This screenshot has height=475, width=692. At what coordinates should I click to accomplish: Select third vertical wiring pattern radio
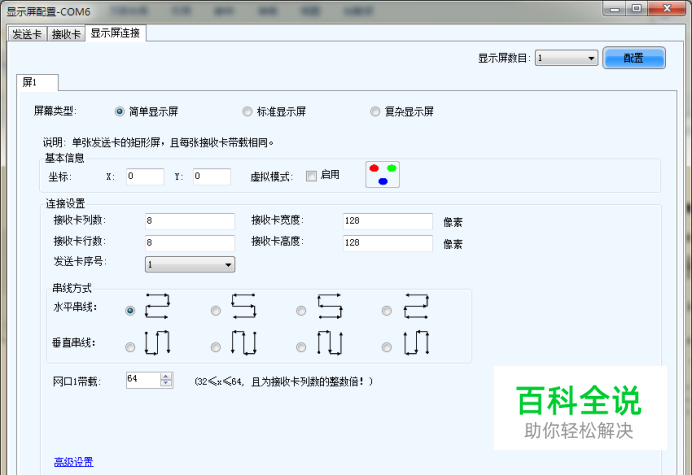(x=301, y=347)
